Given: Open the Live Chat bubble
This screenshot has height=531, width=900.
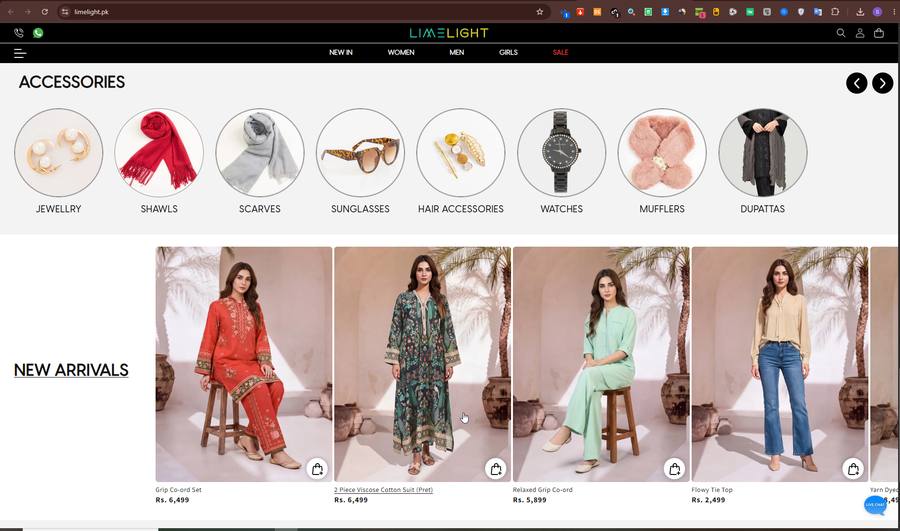Looking at the screenshot, I should 875,505.
